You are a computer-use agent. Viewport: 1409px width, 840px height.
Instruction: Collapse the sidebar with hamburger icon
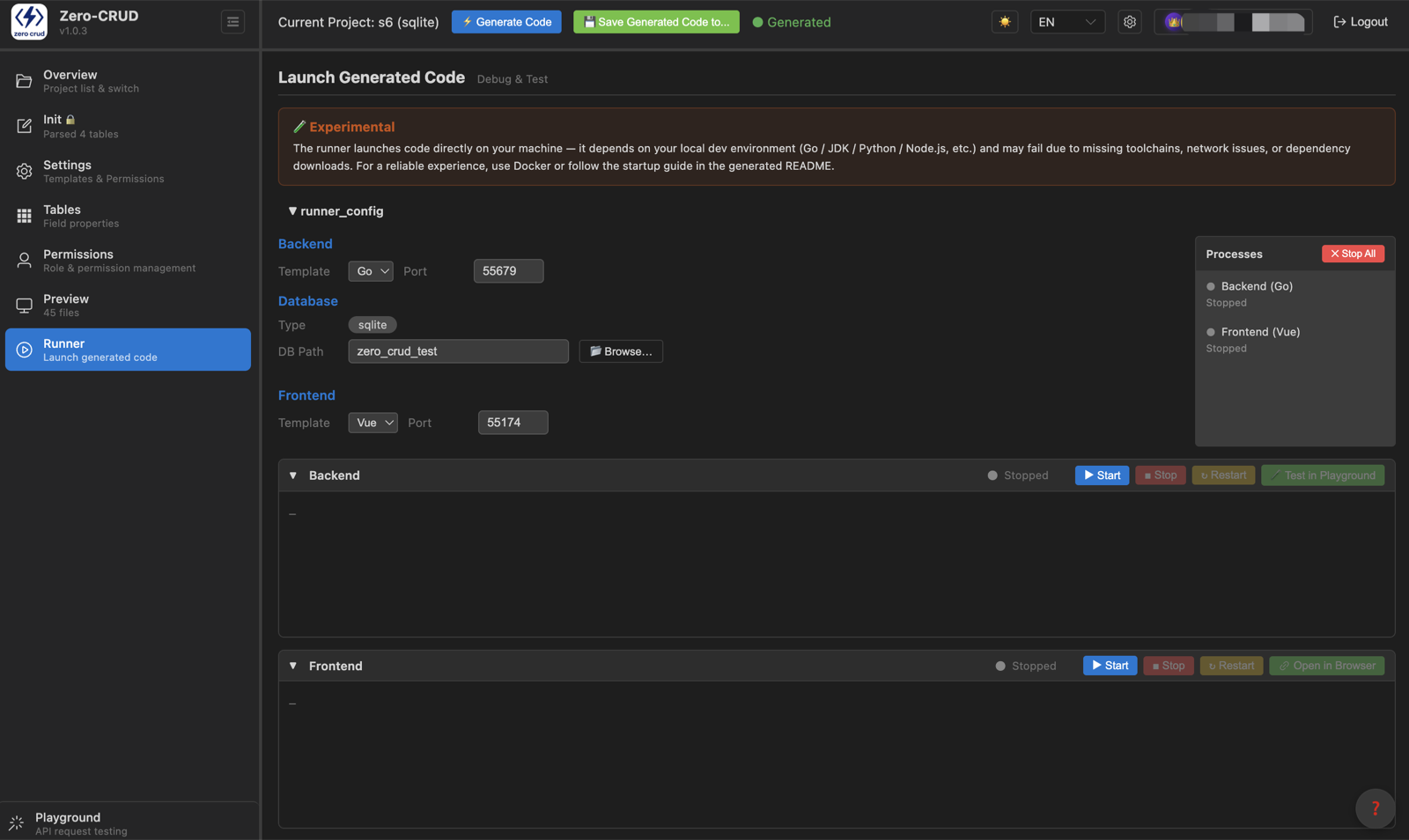click(x=232, y=22)
